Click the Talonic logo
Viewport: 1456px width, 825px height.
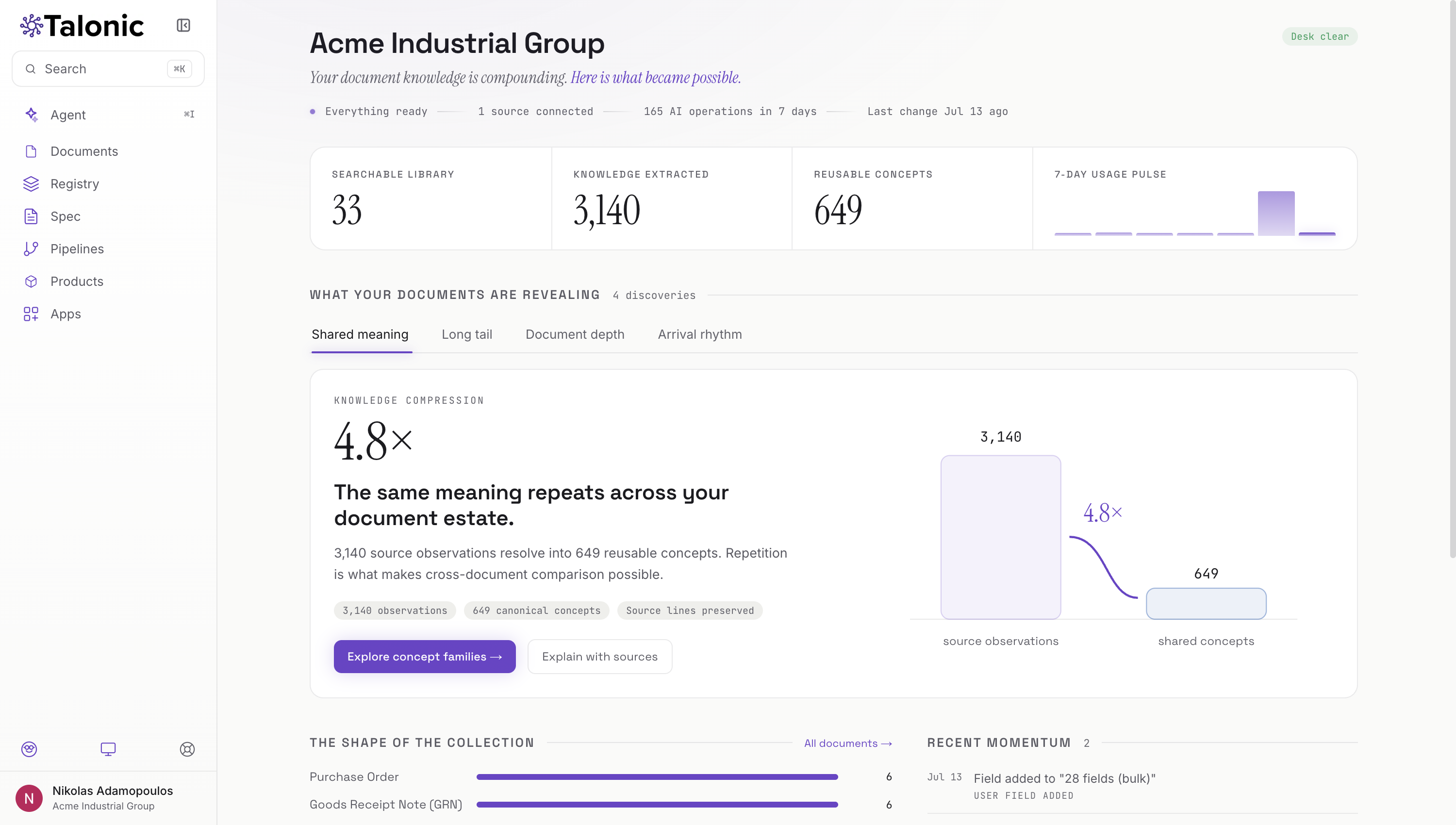82,26
